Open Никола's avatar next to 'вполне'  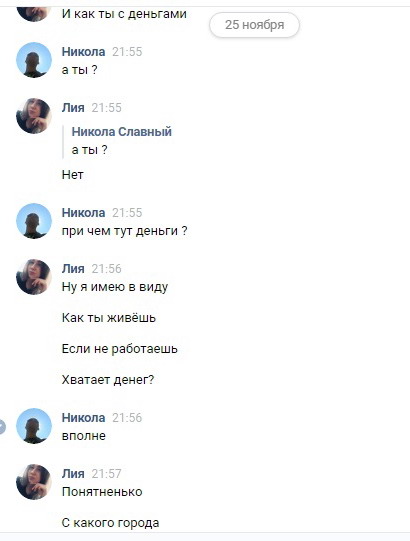point(34,426)
